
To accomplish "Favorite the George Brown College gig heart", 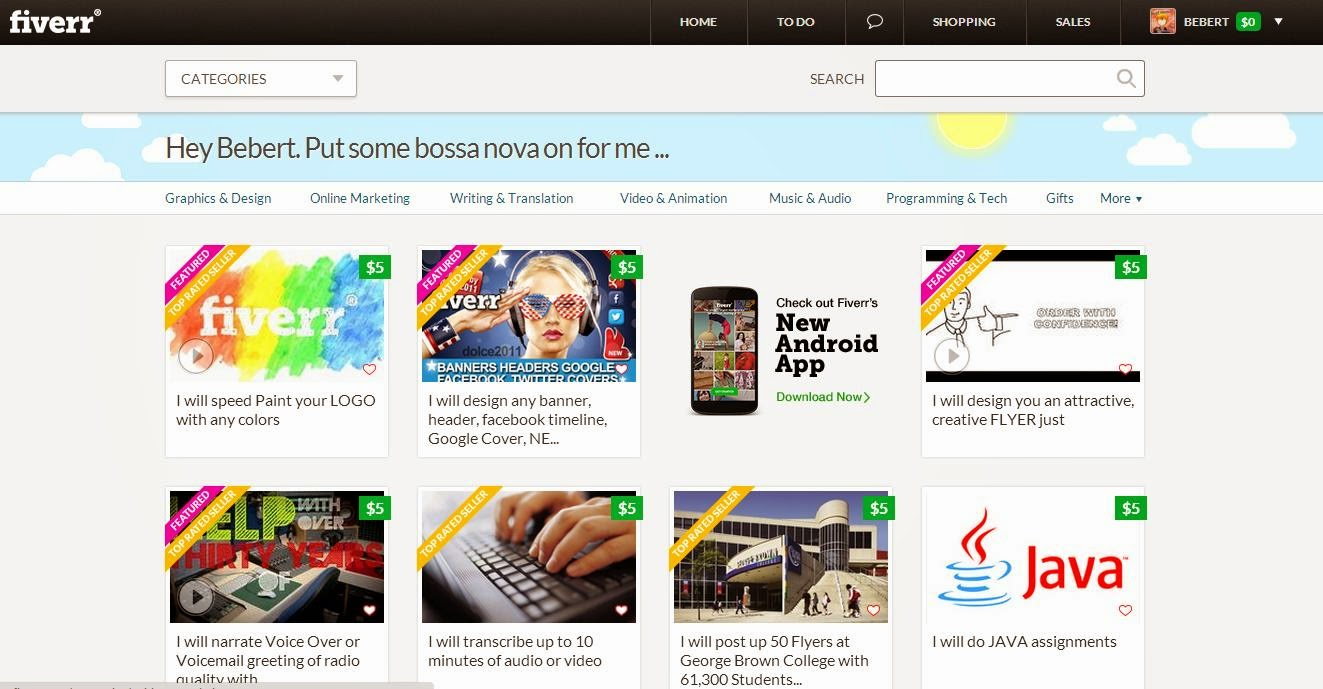I will pos(873,610).
